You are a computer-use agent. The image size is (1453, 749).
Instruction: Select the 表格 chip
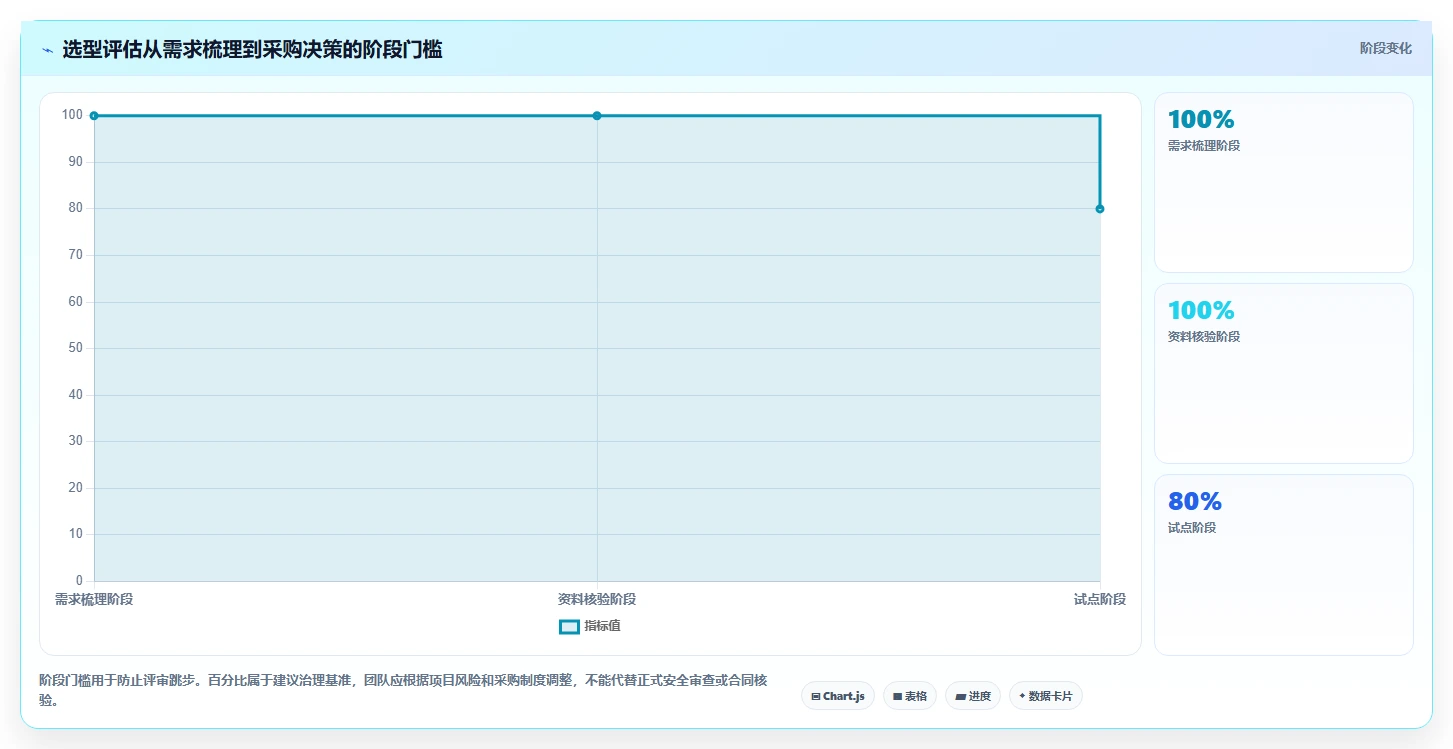[910, 696]
